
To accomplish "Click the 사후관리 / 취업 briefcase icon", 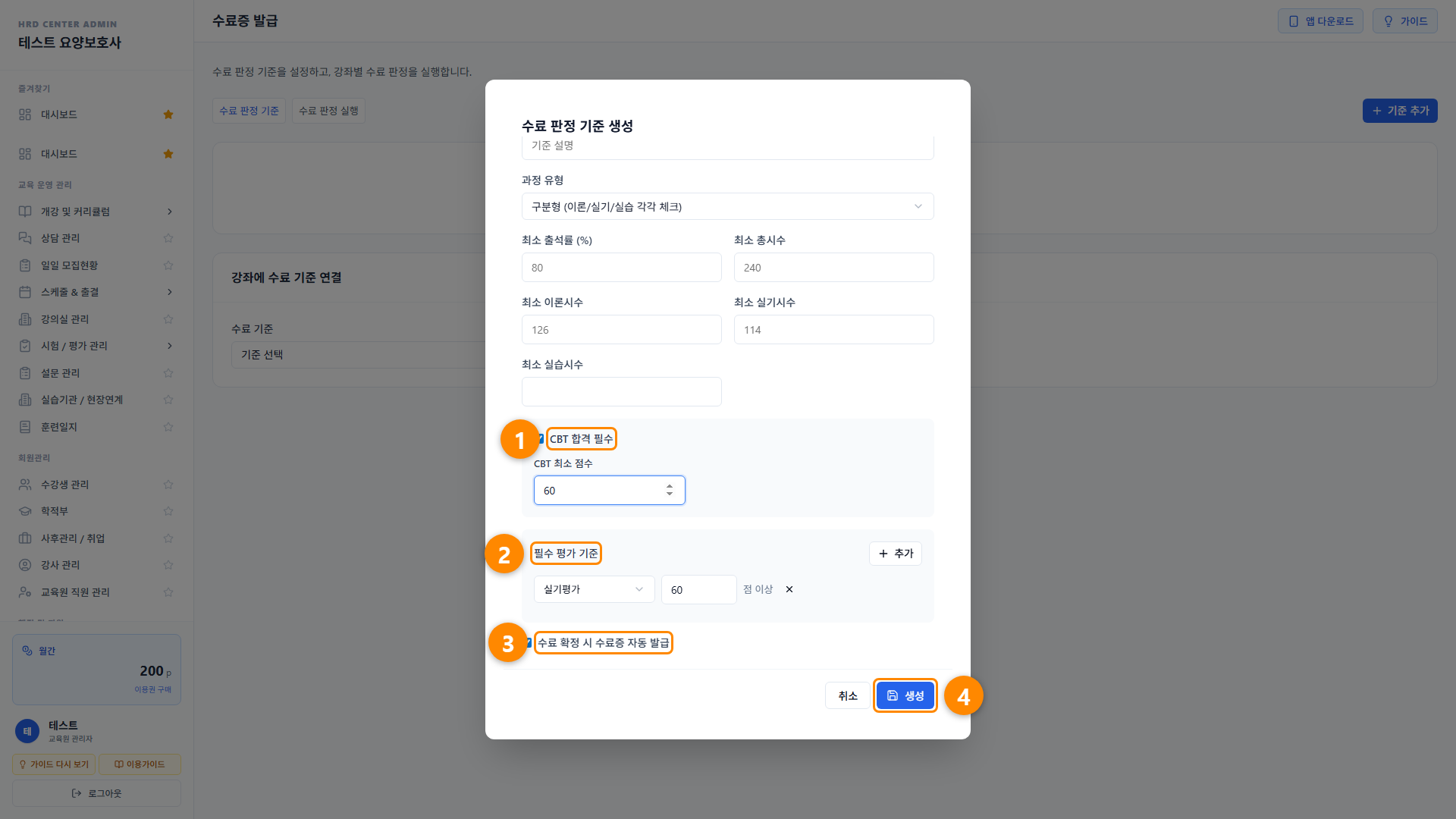I will (x=25, y=538).
